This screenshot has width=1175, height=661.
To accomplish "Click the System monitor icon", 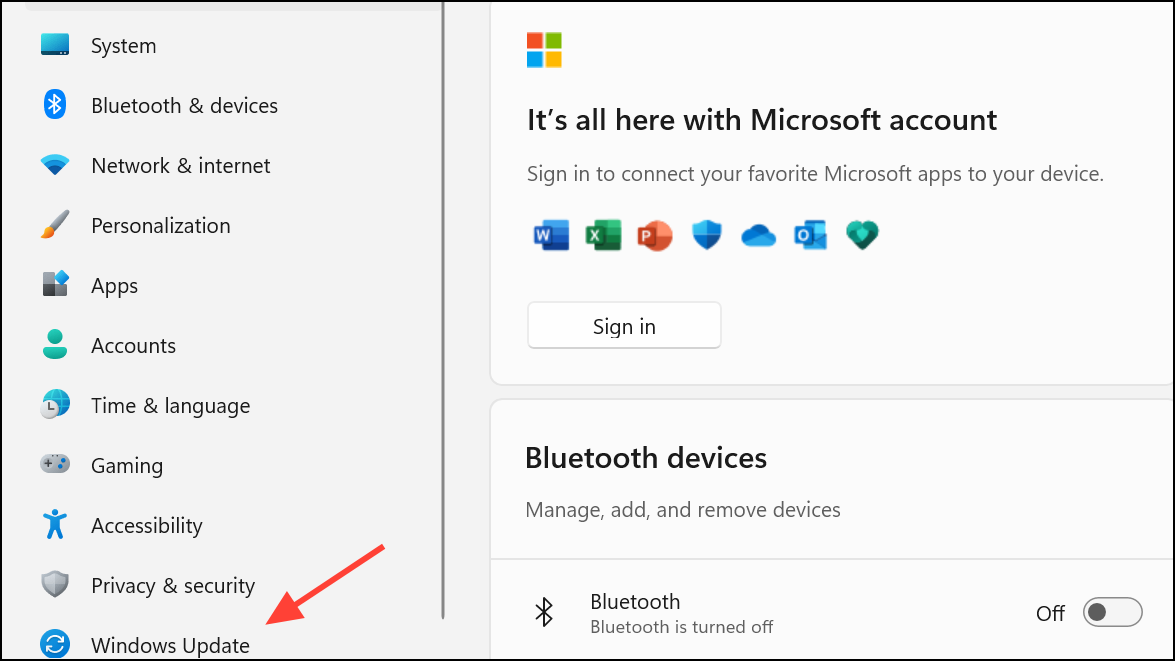I will (x=55, y=45).
